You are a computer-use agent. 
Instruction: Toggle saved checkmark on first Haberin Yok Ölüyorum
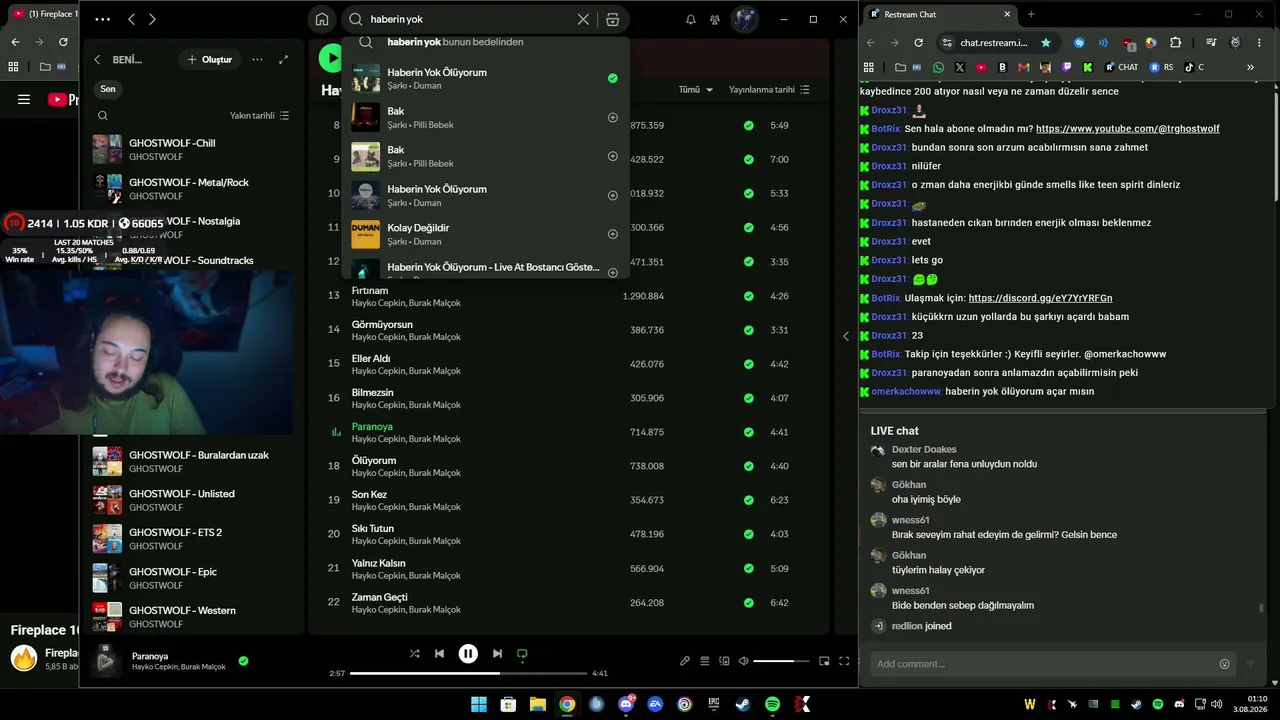pos(613,78)
